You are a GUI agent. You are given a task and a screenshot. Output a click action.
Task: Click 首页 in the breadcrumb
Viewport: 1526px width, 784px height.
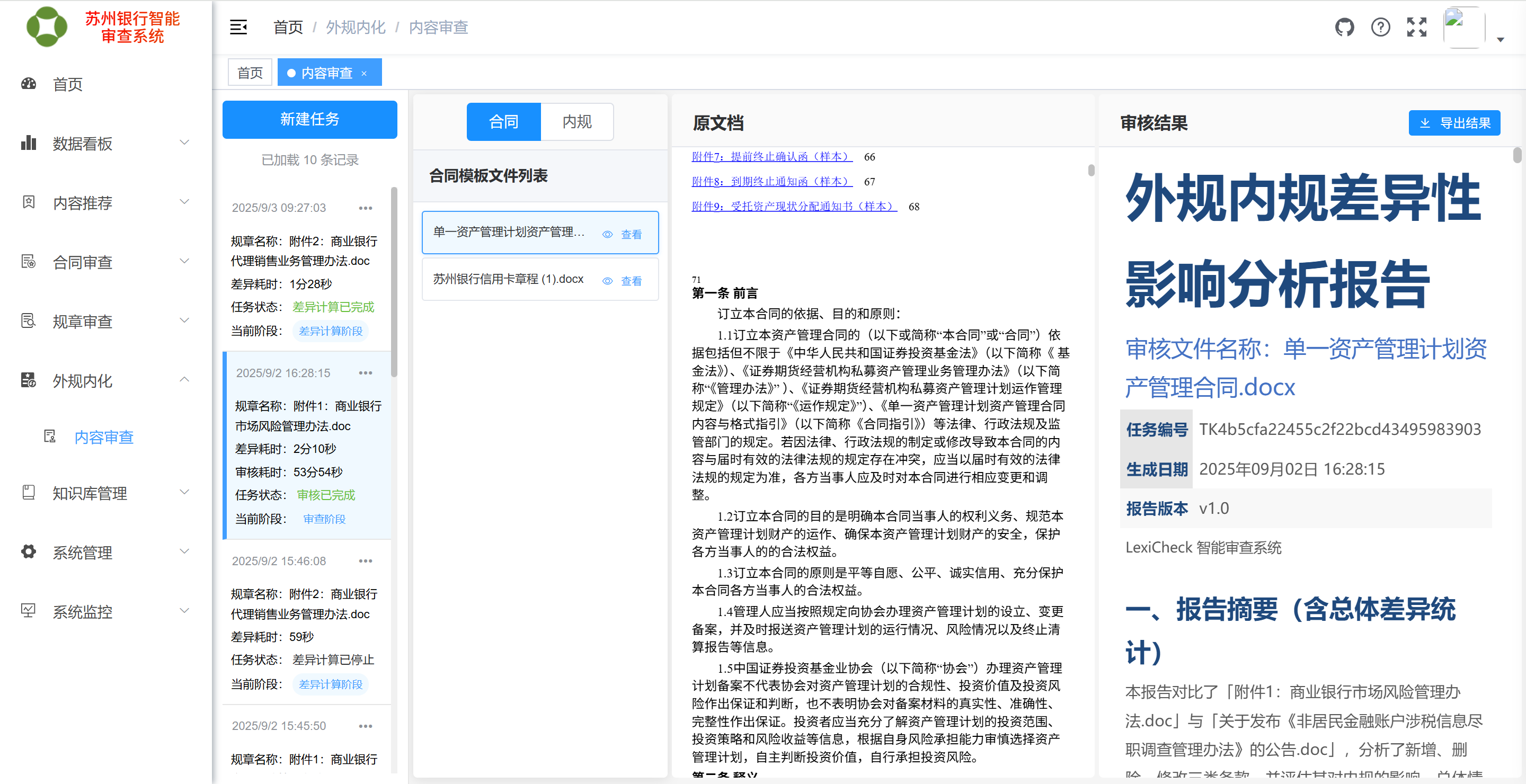tap(288, 27)
